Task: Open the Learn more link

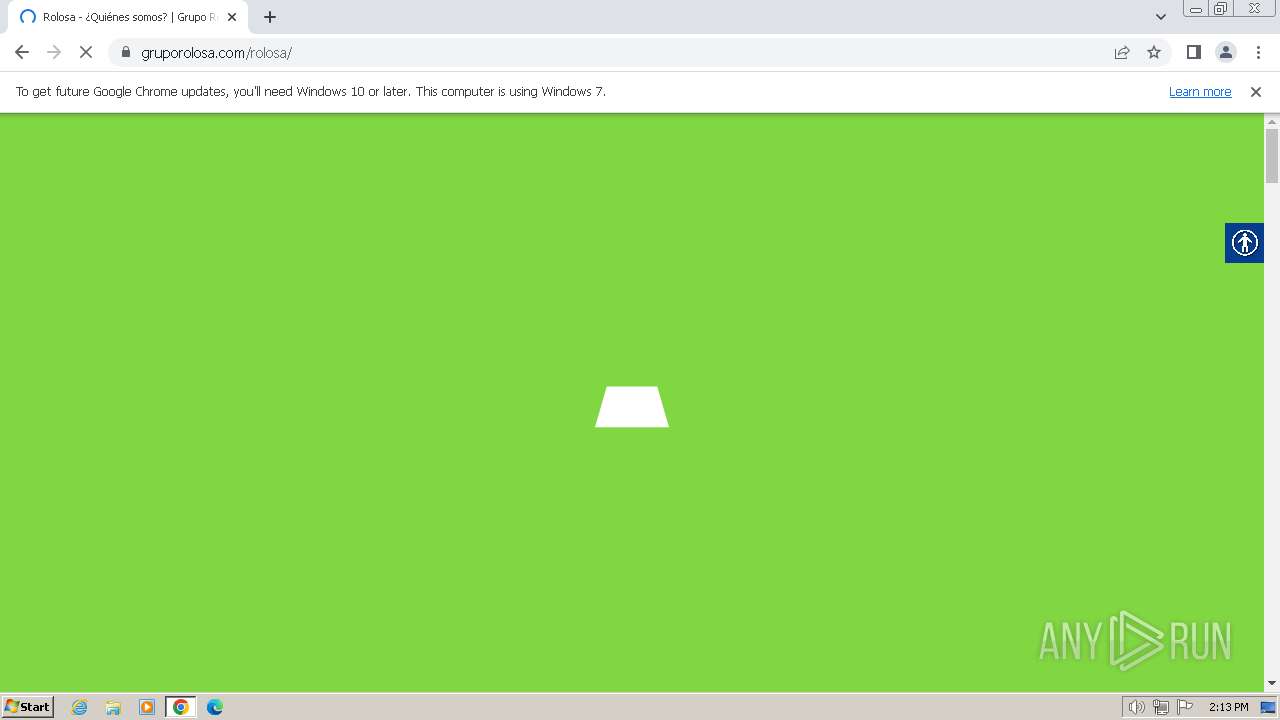Action: click(1200, 91)
